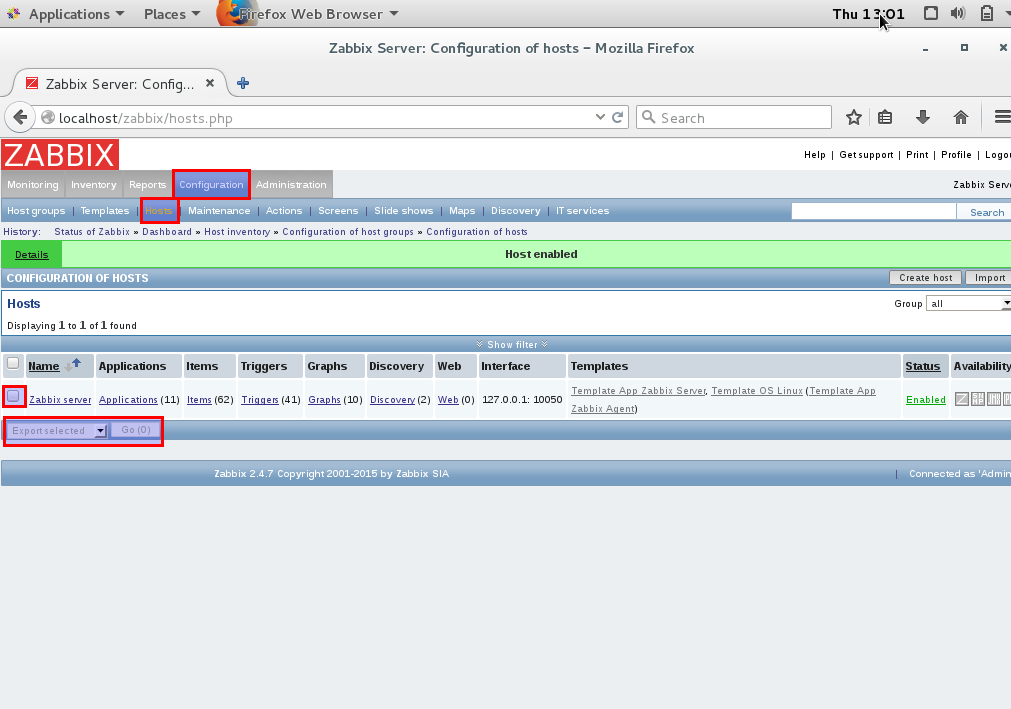The height and width of the screenshot is (709, 1011).
Task: Switch to the Configuration tab
Action: pyautogui.click(x=211, y=184)
